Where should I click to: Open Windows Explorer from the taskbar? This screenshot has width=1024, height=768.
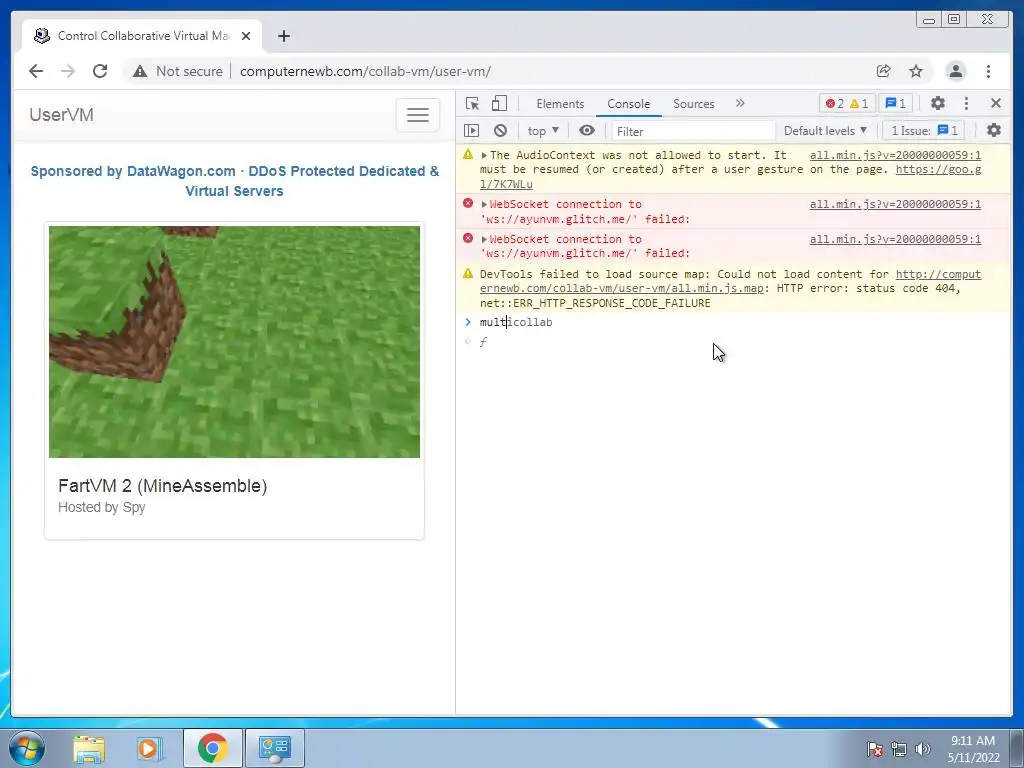pyautogui.click(x=89, y=748)
